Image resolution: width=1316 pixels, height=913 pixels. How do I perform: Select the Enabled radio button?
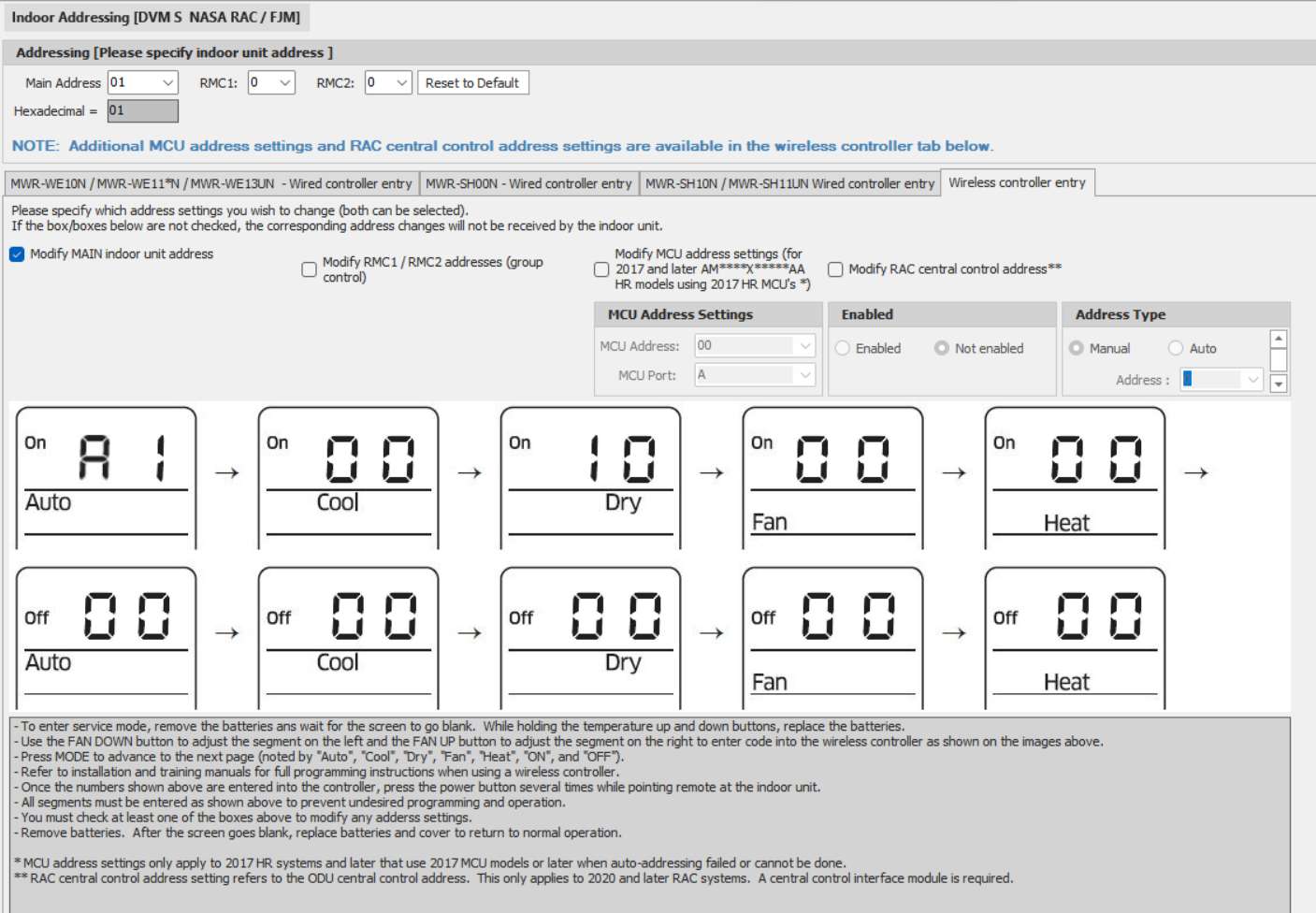(x=843, y=349)
